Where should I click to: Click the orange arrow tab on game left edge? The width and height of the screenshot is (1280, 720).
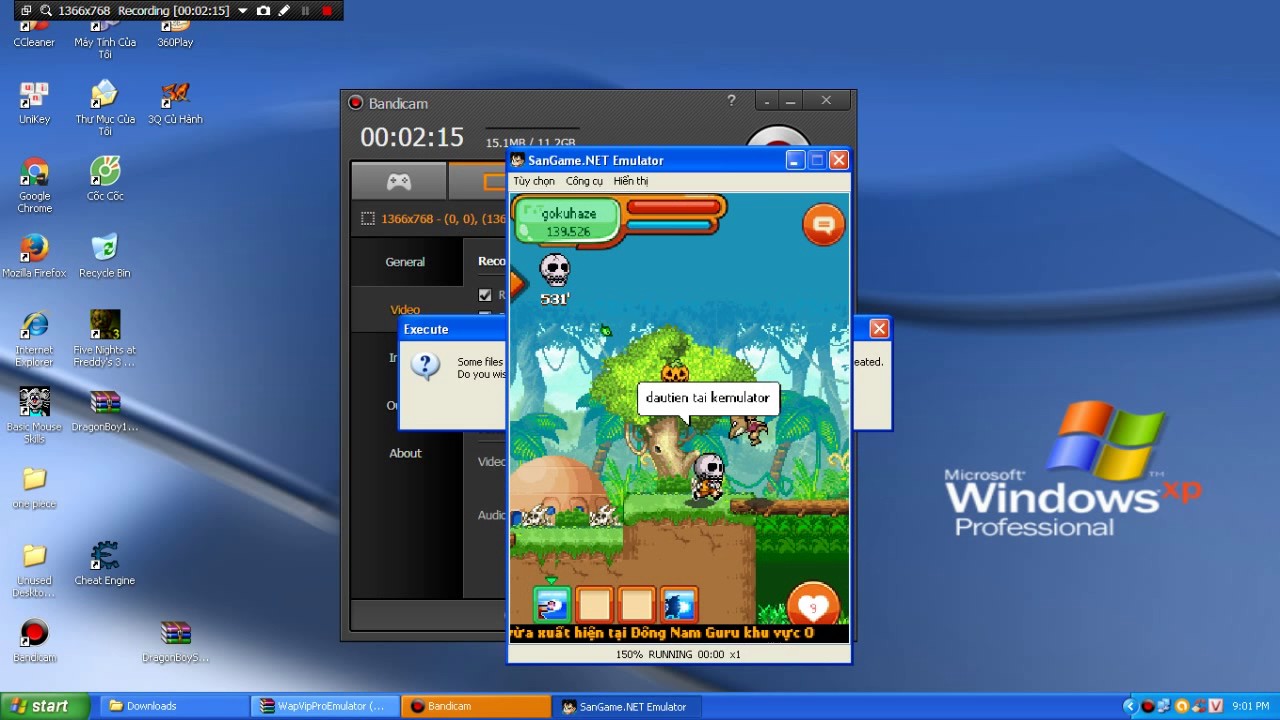516,284
